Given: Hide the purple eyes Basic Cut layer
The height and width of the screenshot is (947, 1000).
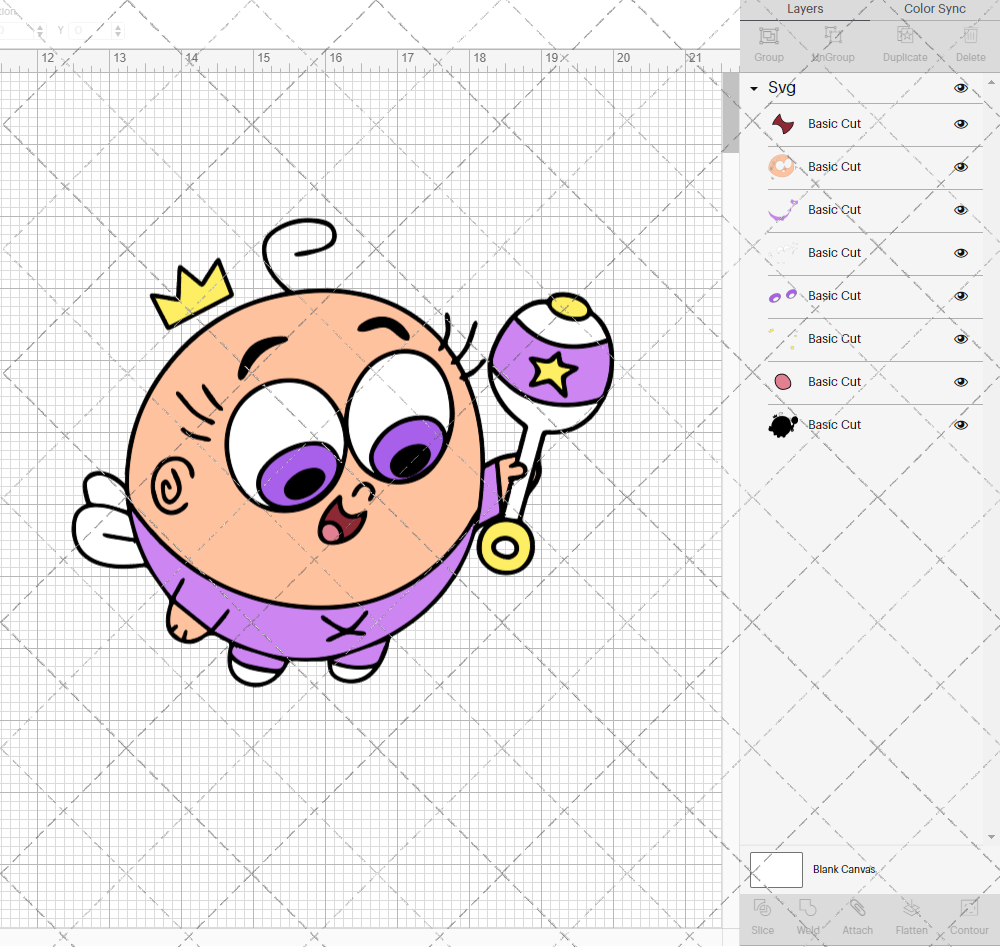Looking at the screenshot, I should 960,296.
